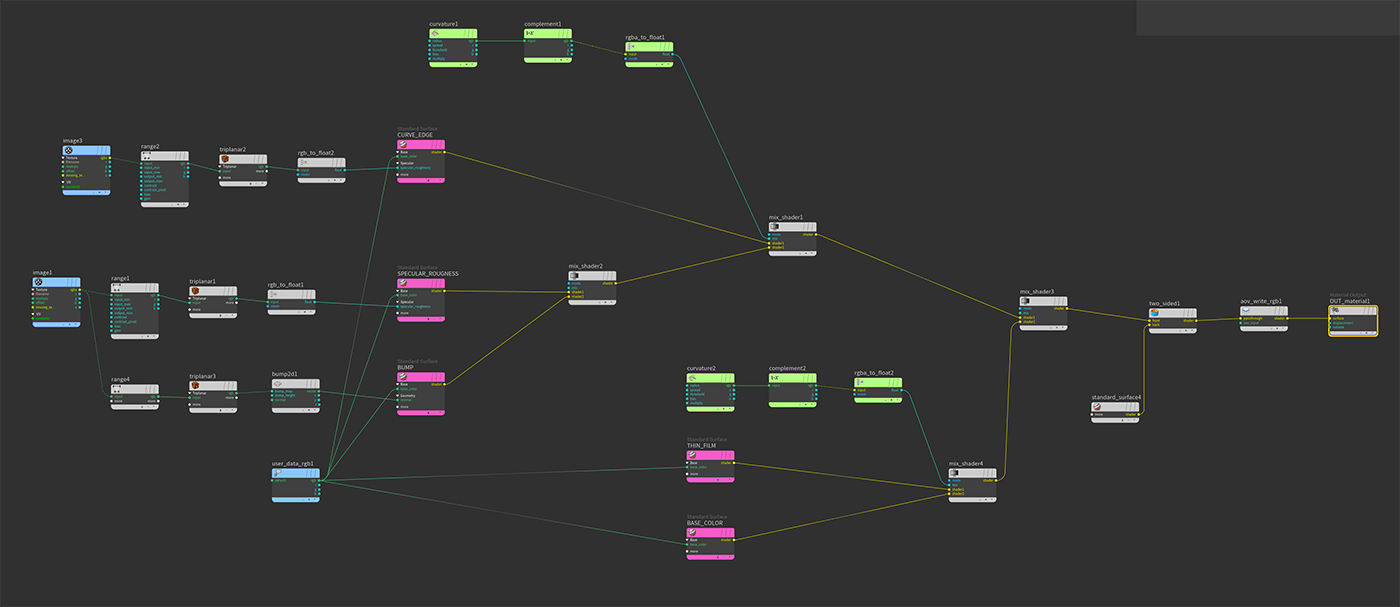
Task: Click the rgb_to_float2 node icon
Action: pos(304,162)
